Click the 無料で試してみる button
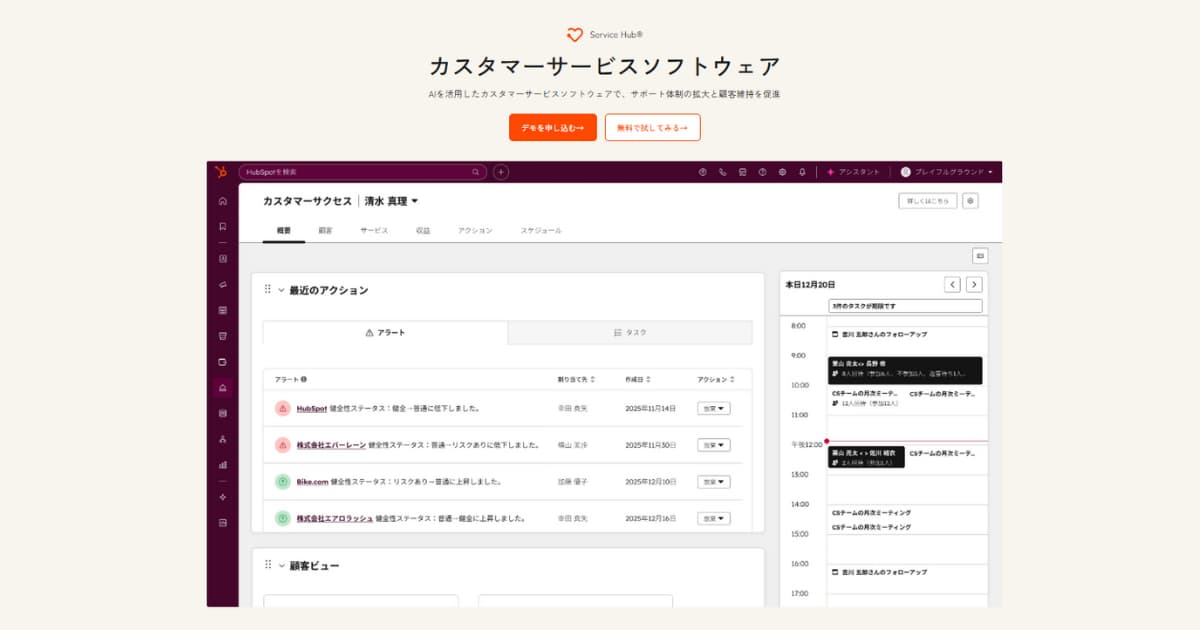 tap(652, 128)
